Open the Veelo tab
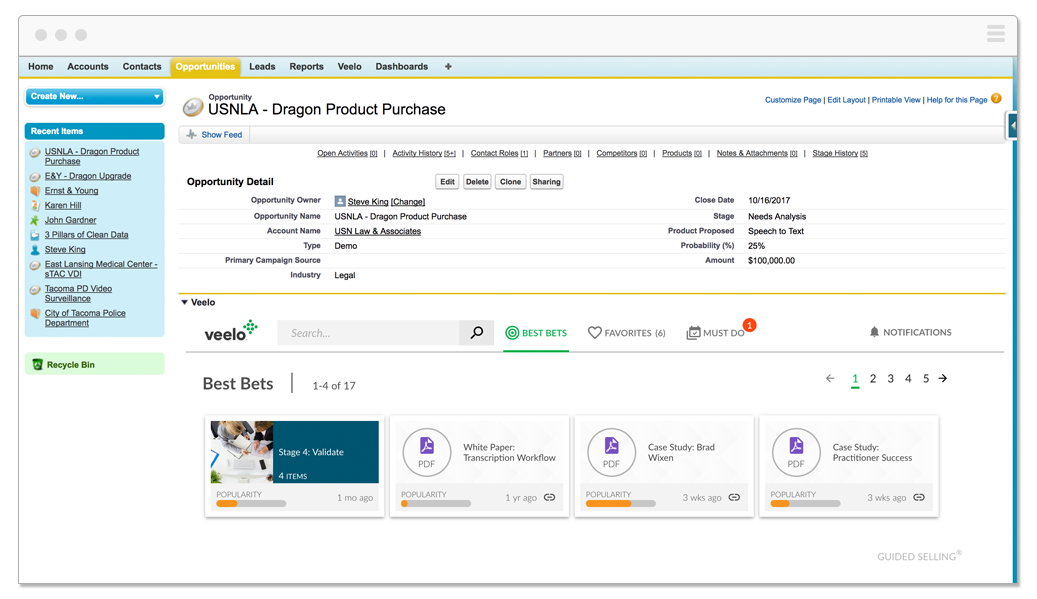The height and width of the screenshot is (599, 1037). click(349, 66)
